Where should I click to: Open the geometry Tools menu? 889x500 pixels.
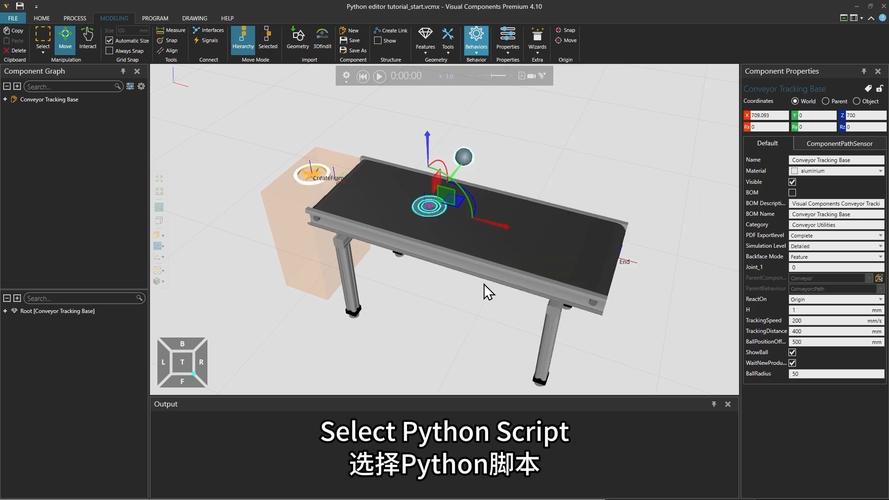pyautogui.click(x=448, y=39)
